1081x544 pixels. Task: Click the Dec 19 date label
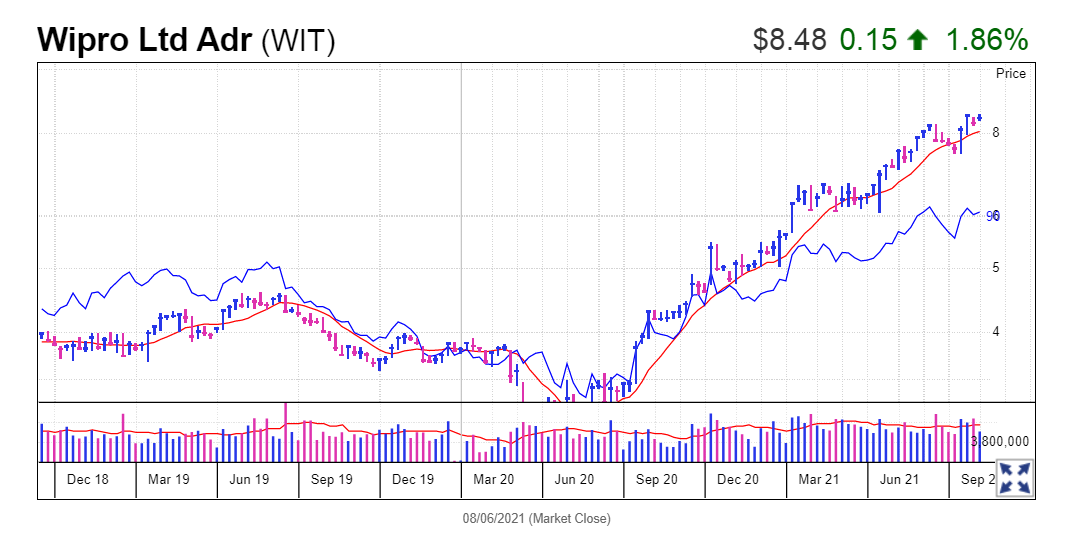coord(413,479)
